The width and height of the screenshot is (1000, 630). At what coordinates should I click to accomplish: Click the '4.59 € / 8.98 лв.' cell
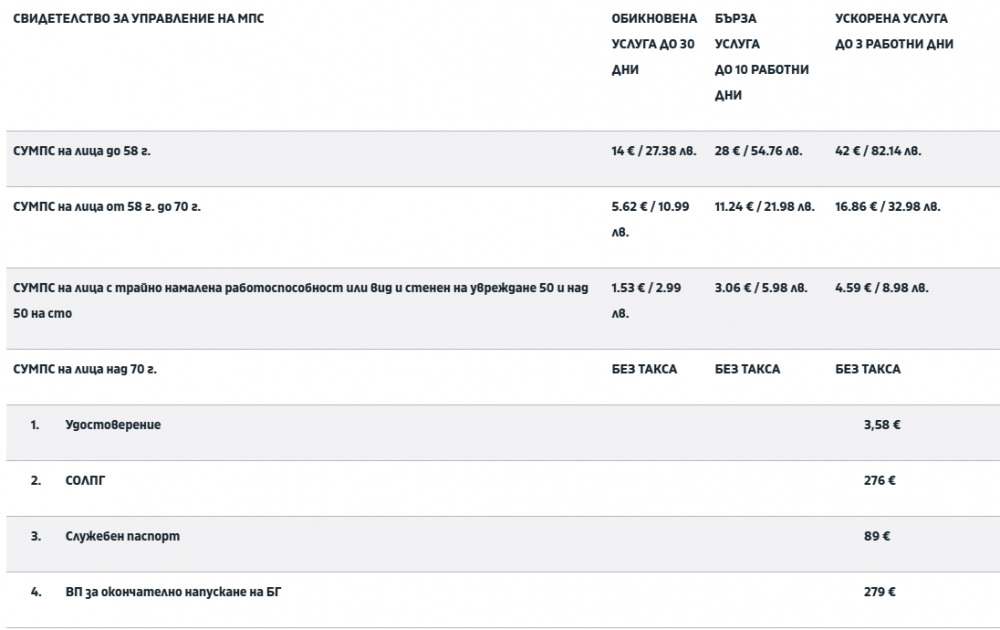point(881,288)
